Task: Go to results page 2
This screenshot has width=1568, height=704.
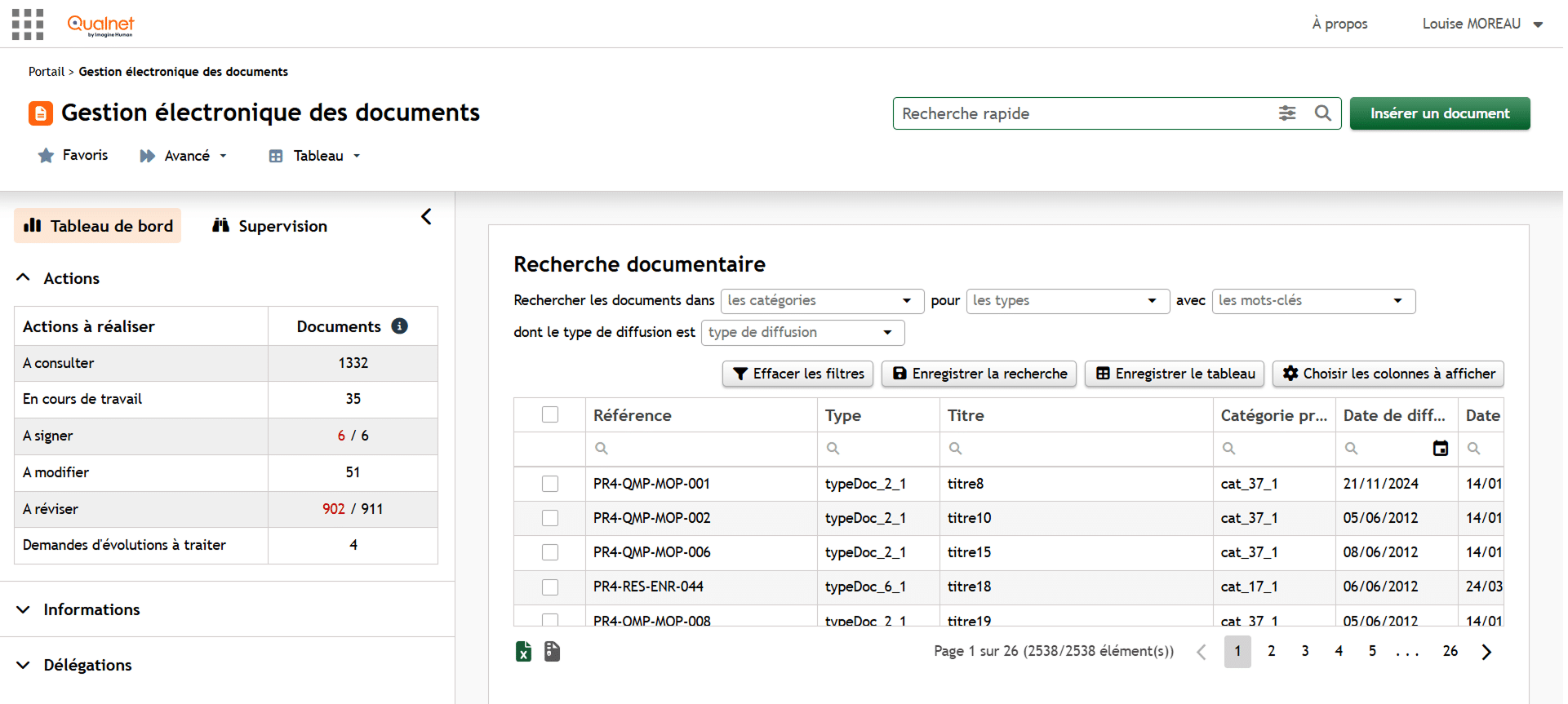Action: tap(1271, 651)
